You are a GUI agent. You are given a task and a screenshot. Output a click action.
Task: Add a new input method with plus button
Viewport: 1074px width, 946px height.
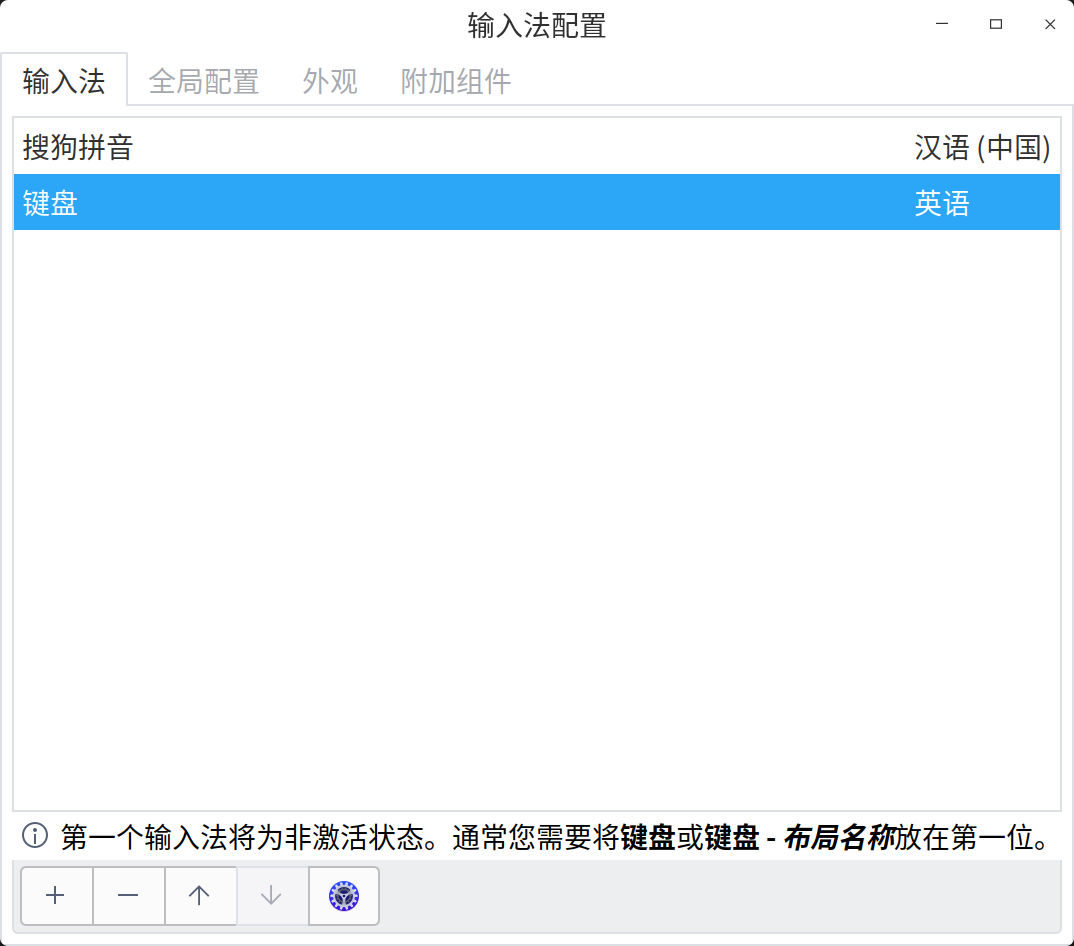point(57,895)
